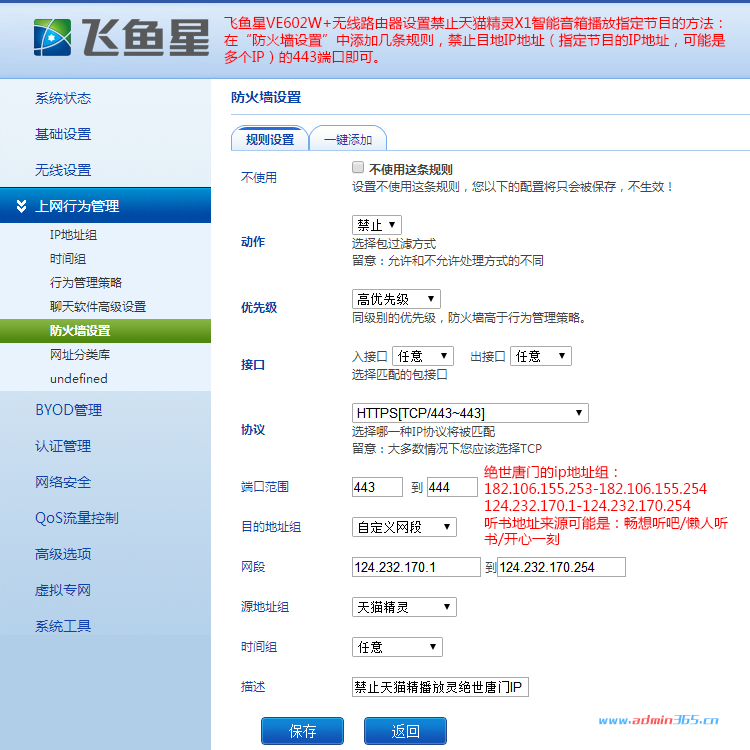The image size is (750, 750).
Task: Focus the 网段 start field 124.232.170.1
Action: 416,567
